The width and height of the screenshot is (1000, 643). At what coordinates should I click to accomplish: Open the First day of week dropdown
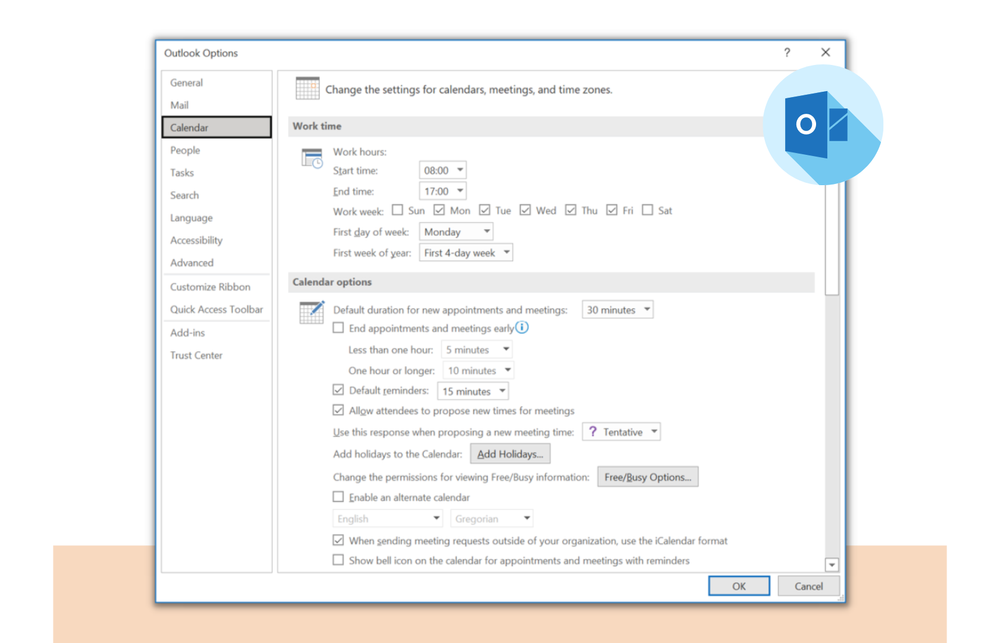click(456, 232)
